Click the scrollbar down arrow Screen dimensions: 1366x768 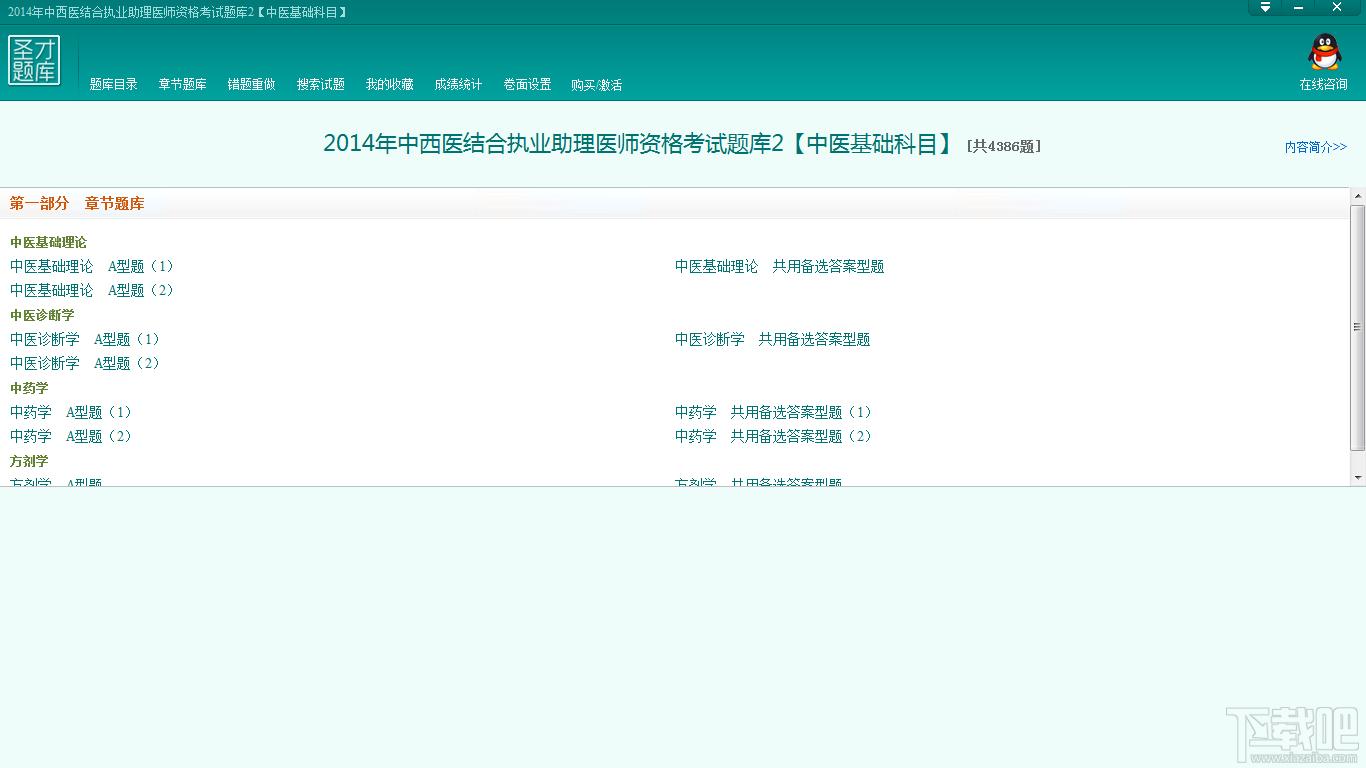click(1357, 478)
